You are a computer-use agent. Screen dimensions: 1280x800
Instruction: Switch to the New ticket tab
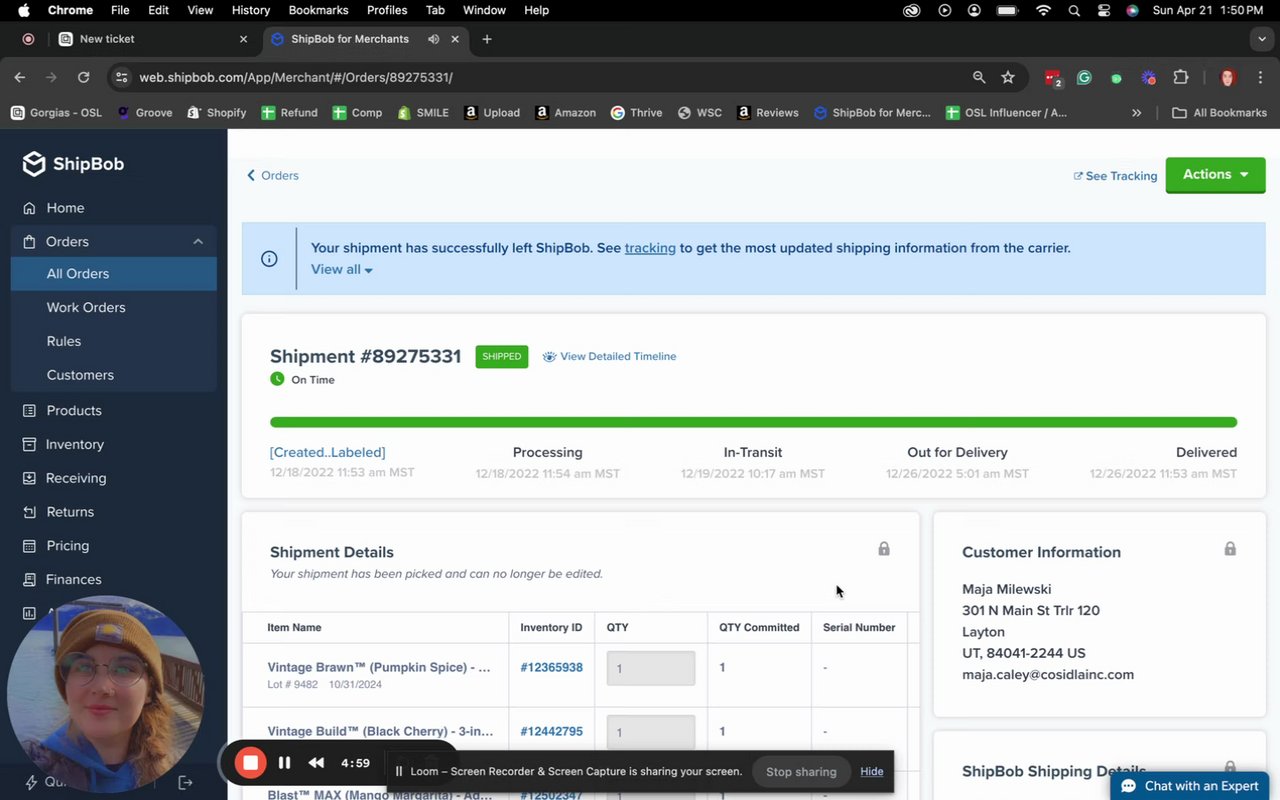152,39
